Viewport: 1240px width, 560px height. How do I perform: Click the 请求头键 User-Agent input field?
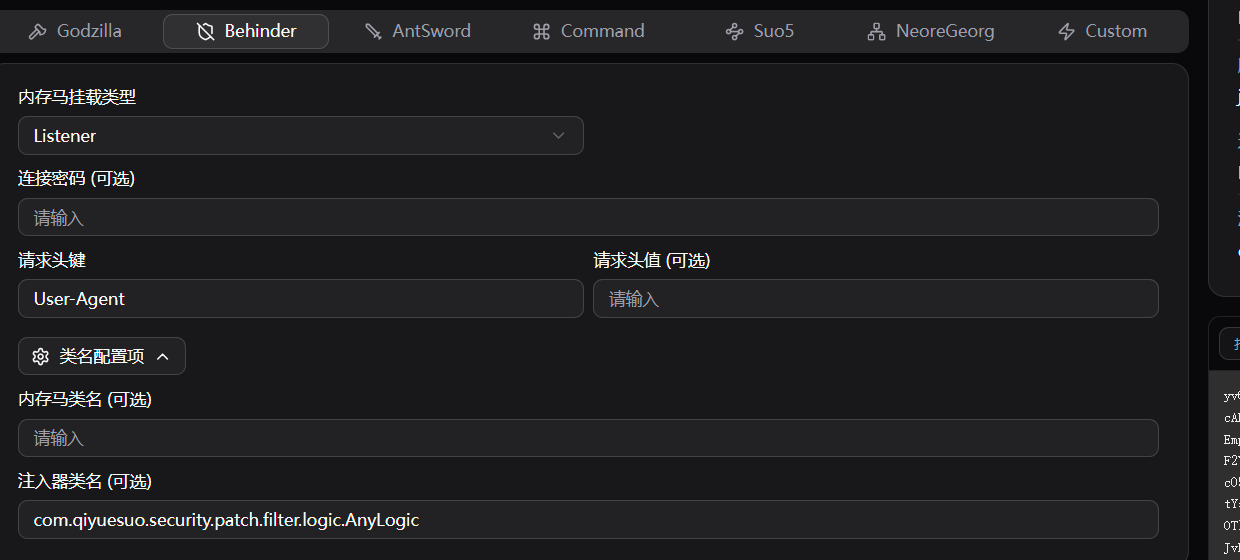click(300, 299)
